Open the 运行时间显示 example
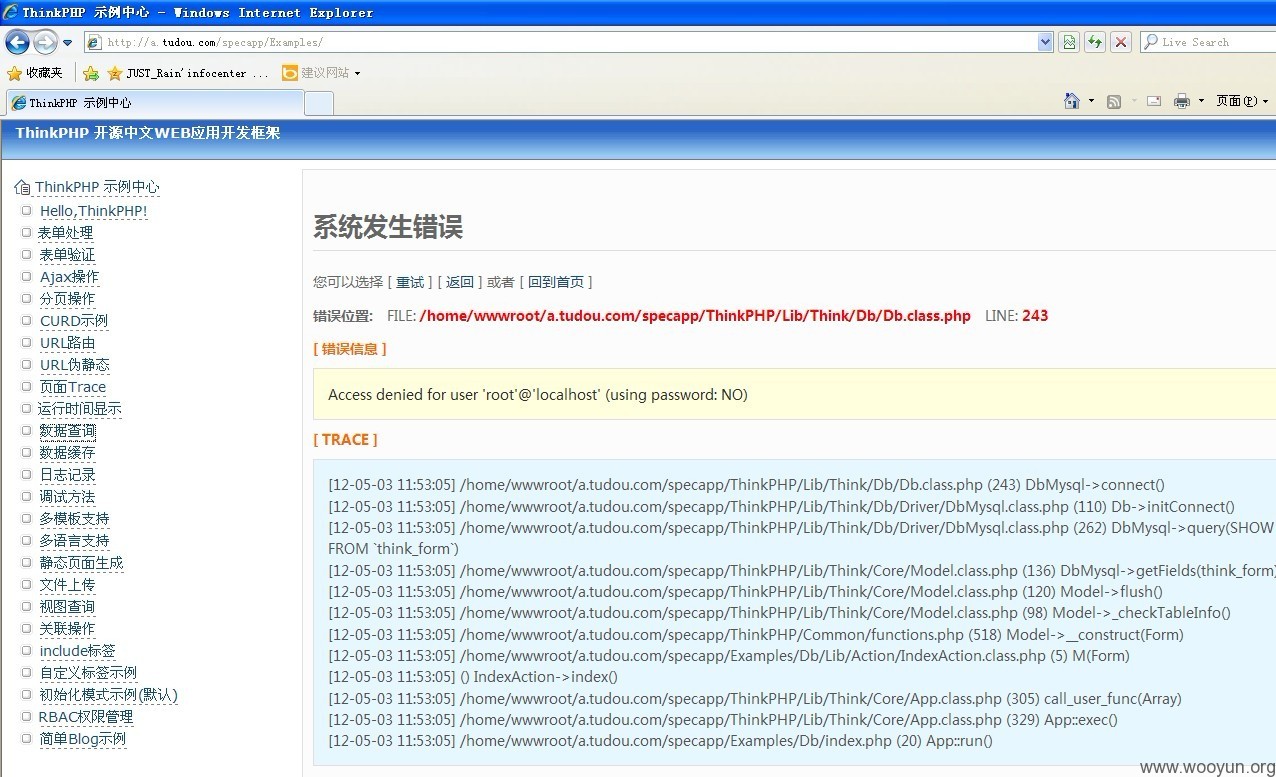Screen dimensions: 1276x777 [80, 409]
